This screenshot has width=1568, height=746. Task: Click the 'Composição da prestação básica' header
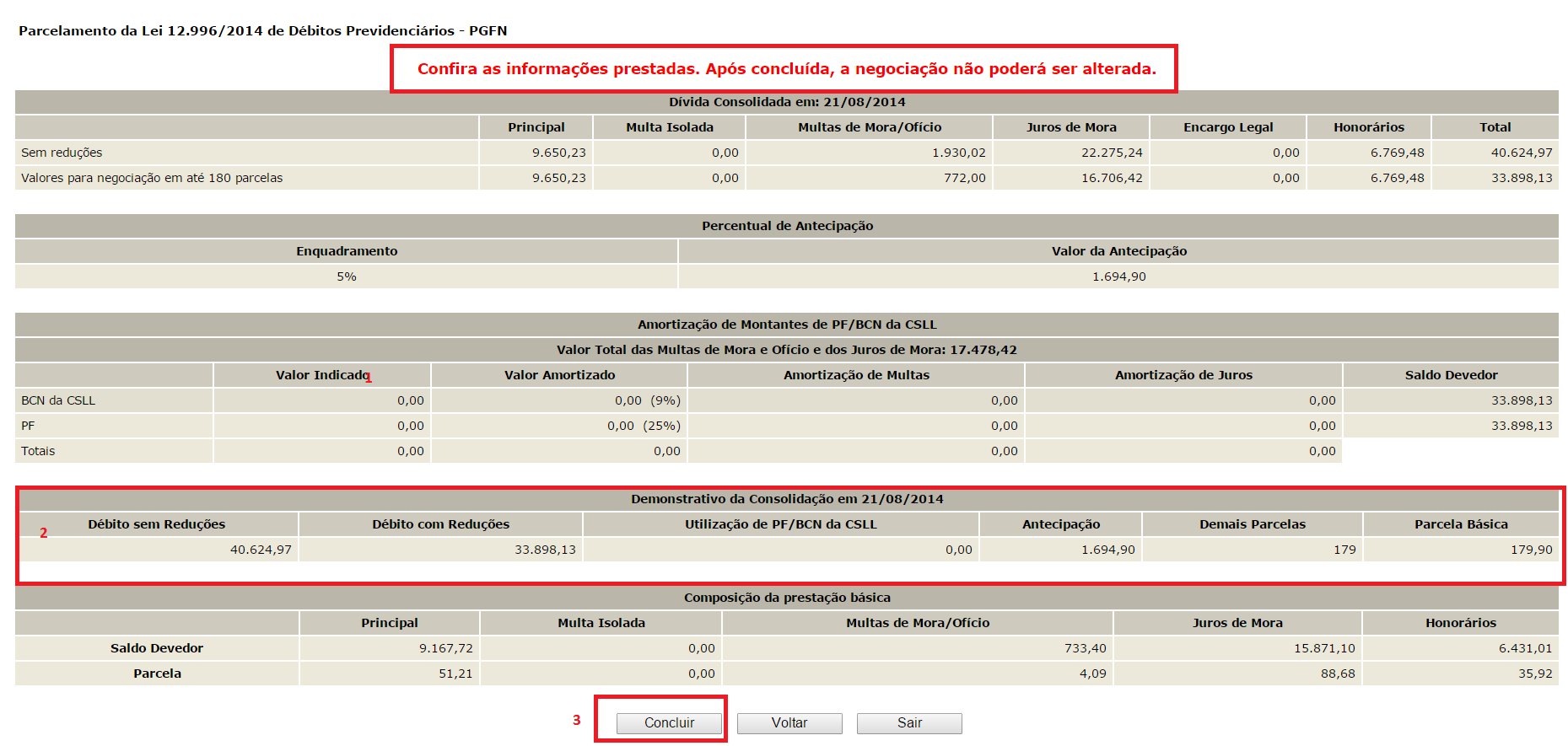pos(787,598)
